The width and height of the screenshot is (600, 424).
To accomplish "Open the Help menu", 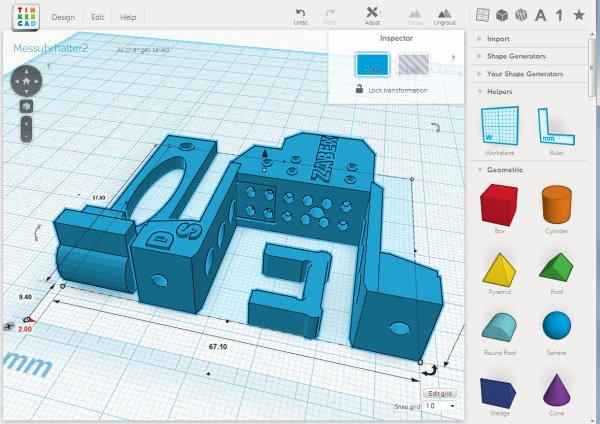I will pos(128,17).
